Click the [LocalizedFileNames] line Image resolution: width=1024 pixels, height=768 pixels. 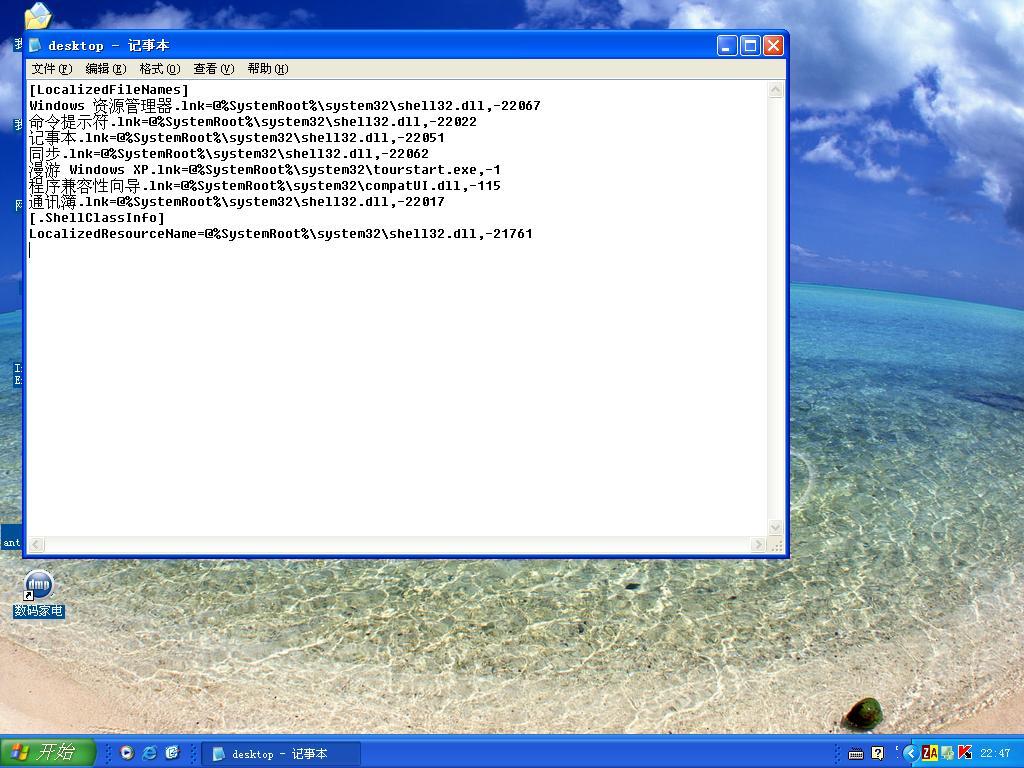click(x=108, y=89)
